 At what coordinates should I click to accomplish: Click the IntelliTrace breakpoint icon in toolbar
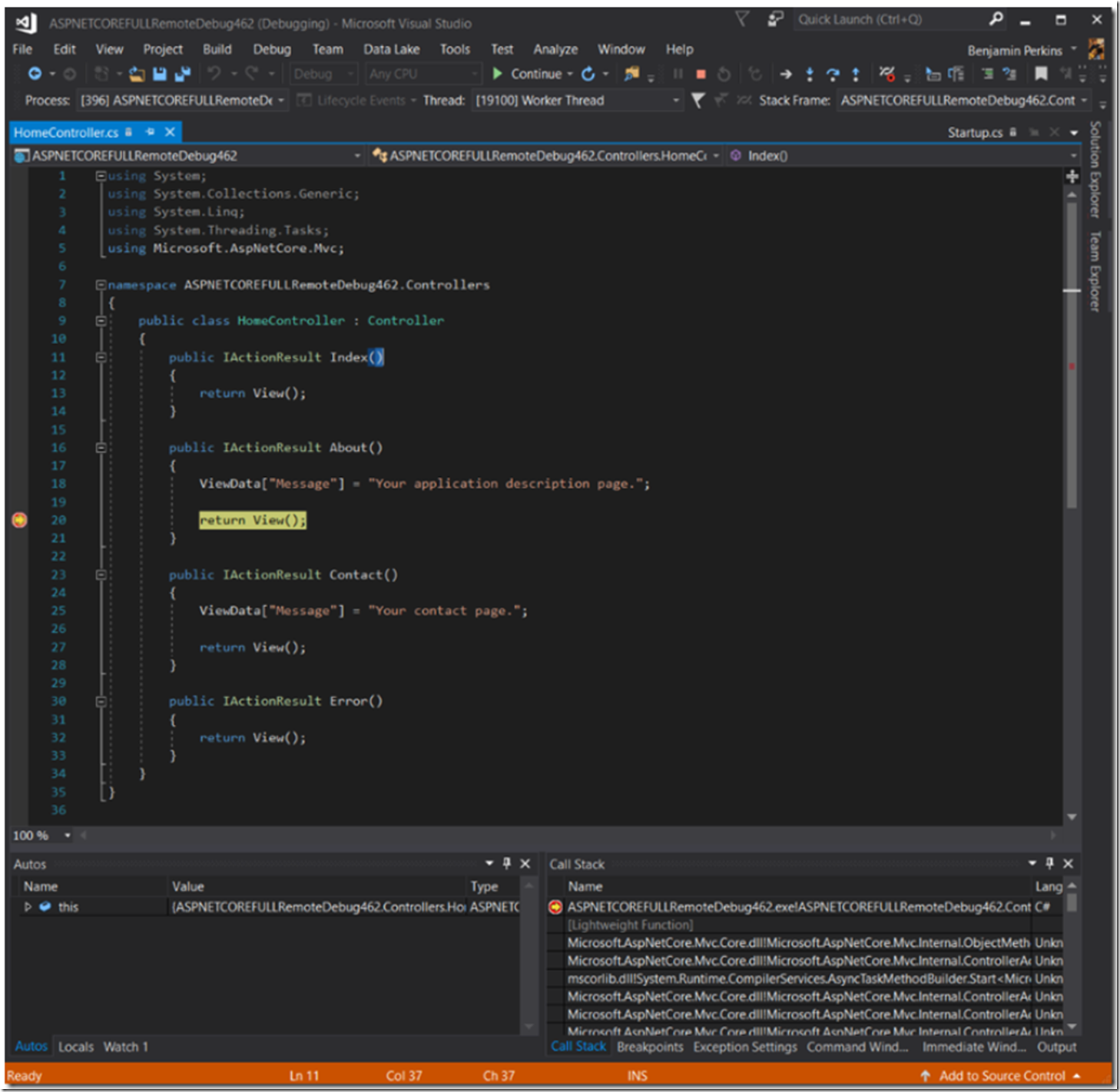[887, 74]
